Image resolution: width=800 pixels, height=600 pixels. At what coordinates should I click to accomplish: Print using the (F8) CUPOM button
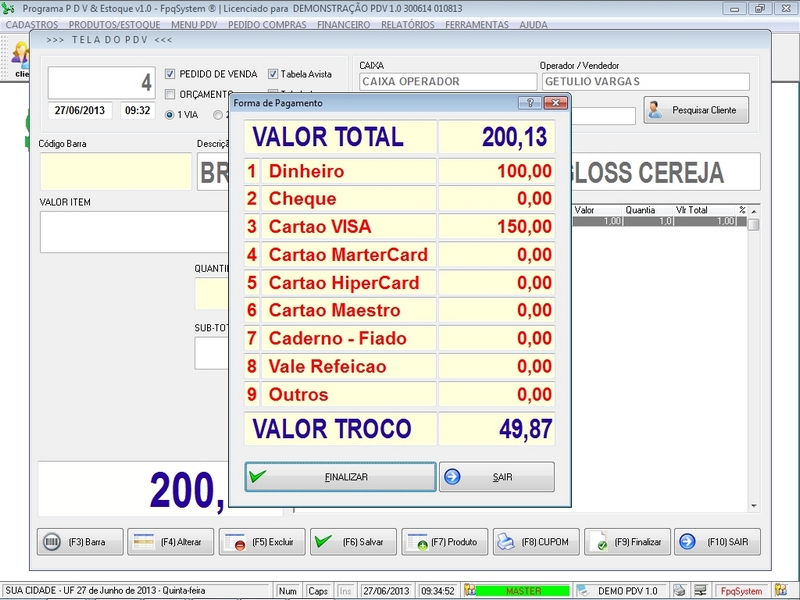[x=535, y=542]
